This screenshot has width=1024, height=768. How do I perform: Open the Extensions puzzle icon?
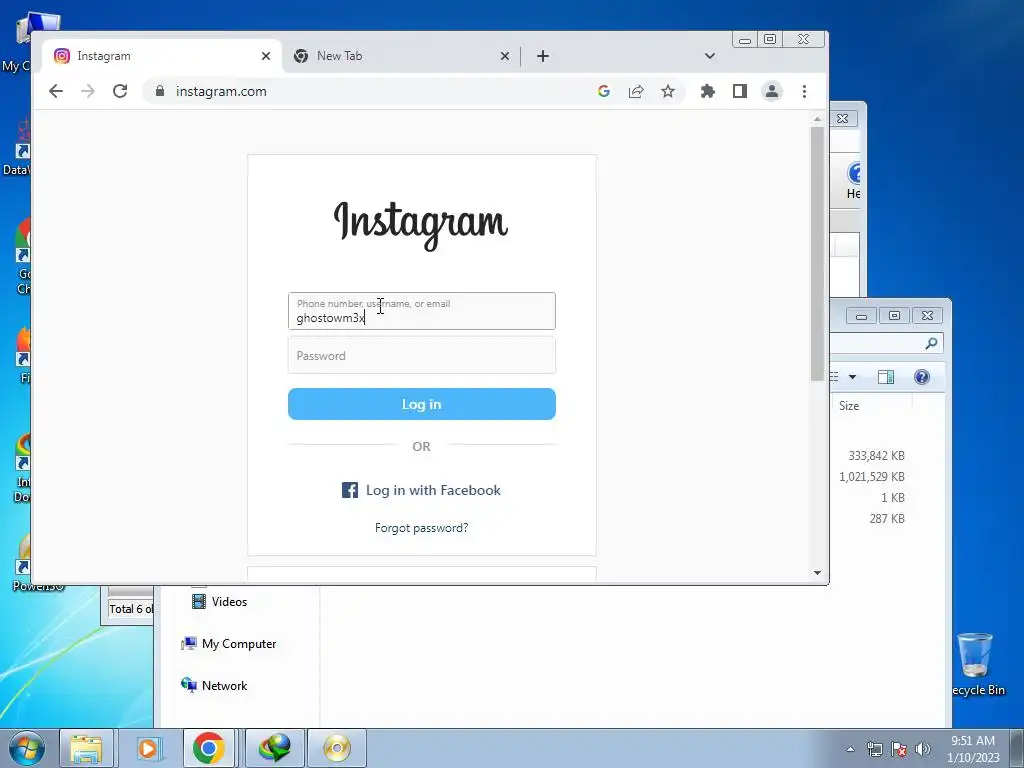[x=707, y=91]
